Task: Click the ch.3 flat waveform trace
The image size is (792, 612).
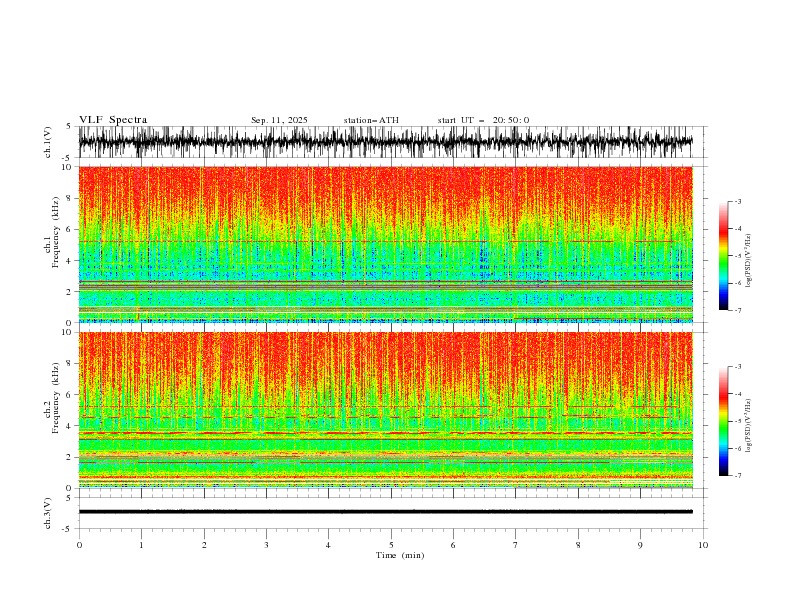Action: pos(385,512)
